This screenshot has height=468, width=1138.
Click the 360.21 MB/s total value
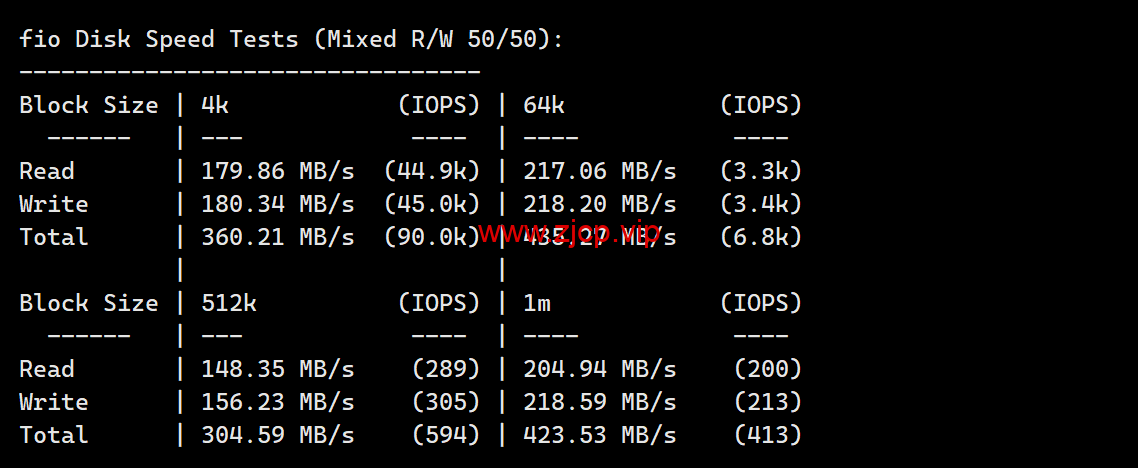(x=278, y=237)
